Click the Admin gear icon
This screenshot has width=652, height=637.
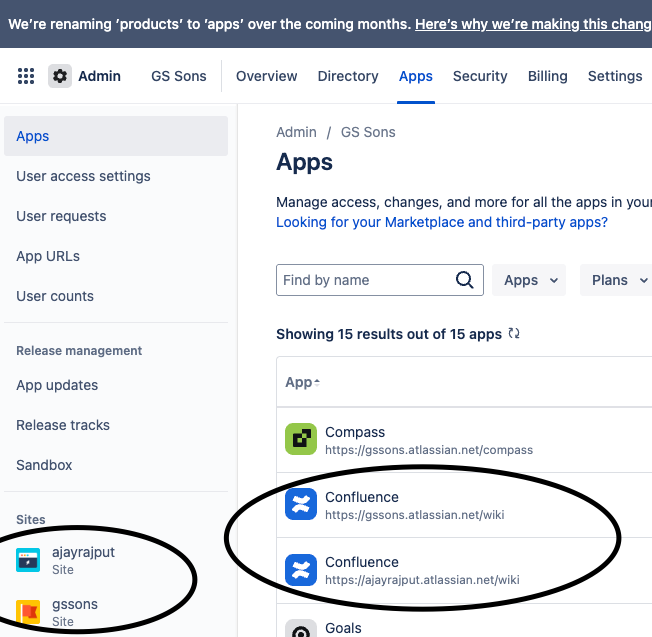point(60,76)
